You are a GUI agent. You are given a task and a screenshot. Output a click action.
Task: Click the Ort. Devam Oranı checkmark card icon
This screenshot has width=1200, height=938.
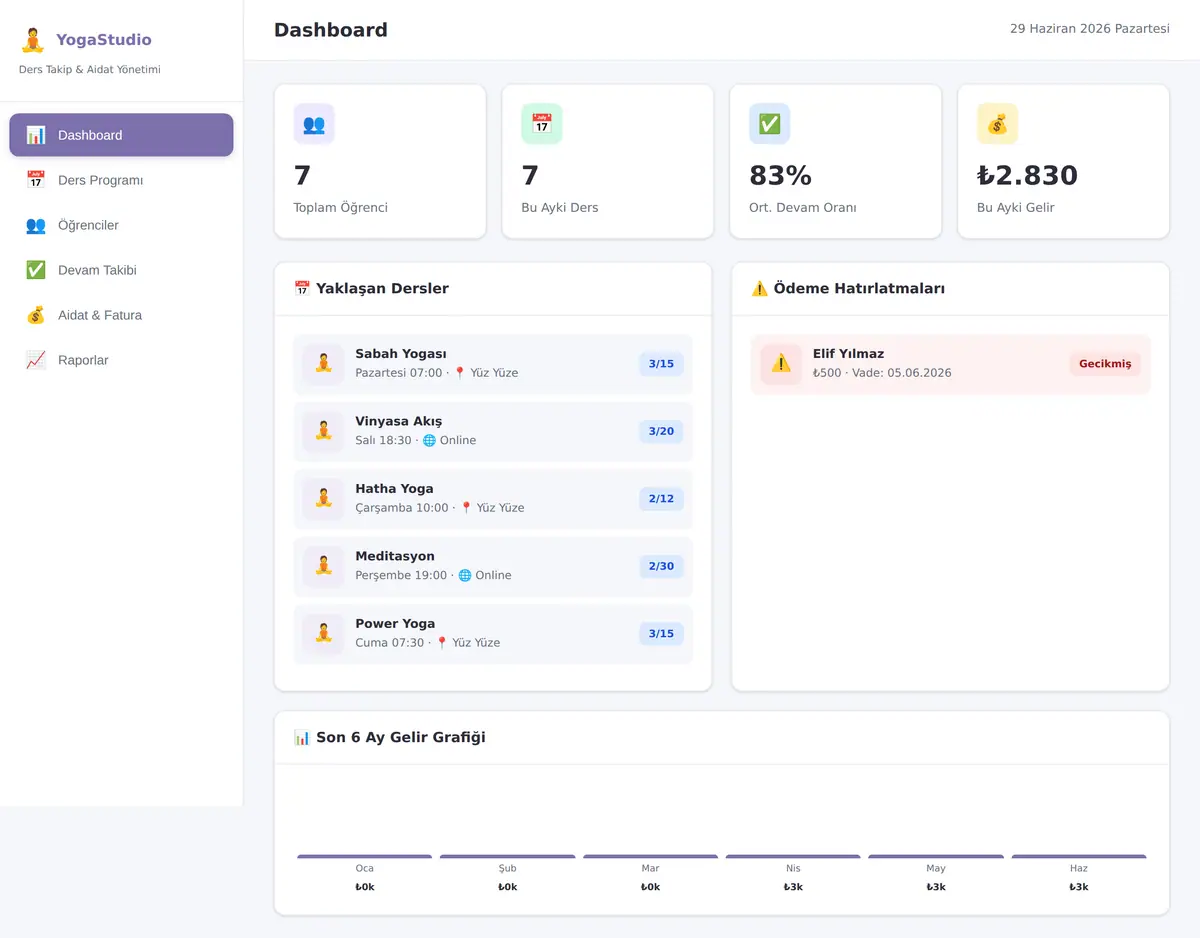pos(770,124)
